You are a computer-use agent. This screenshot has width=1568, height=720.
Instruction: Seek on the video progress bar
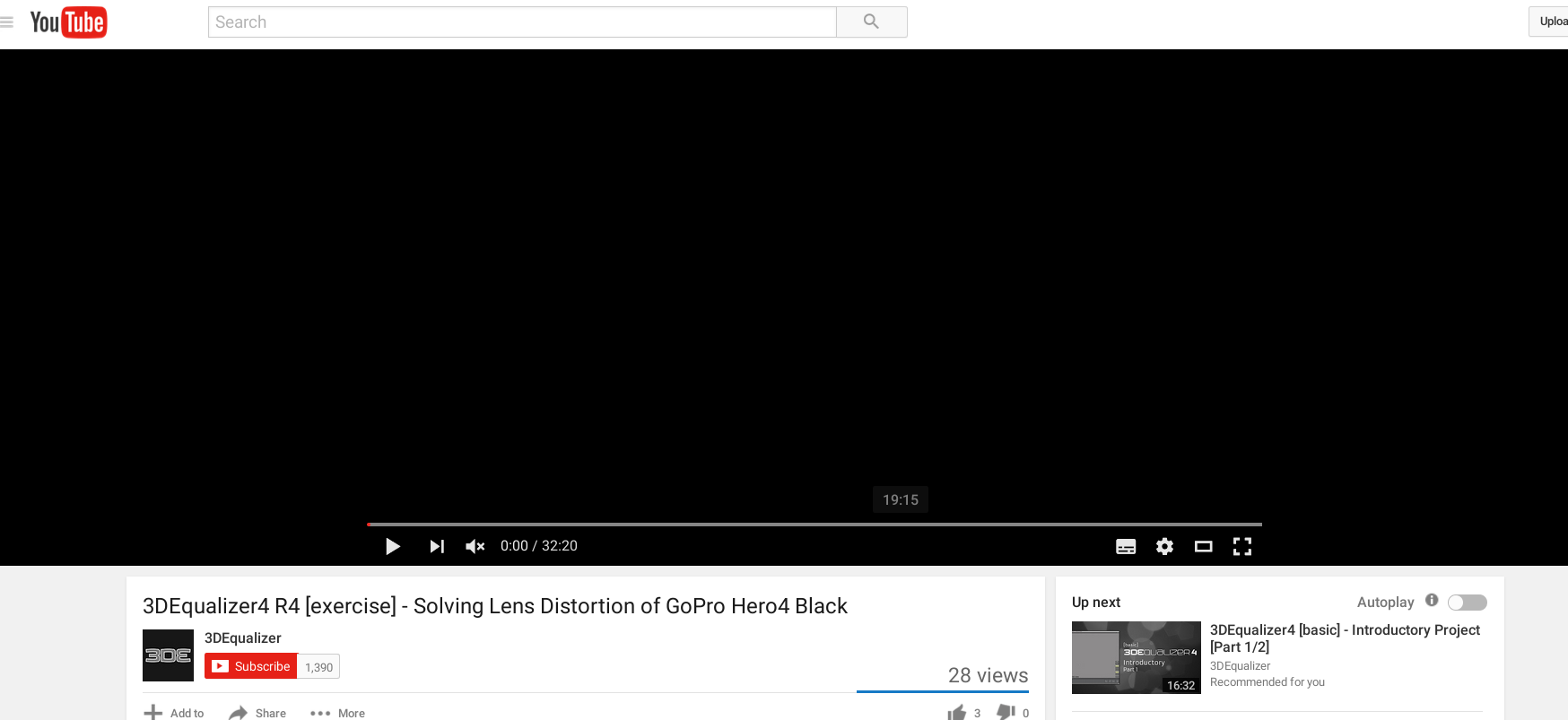point(814,524)
